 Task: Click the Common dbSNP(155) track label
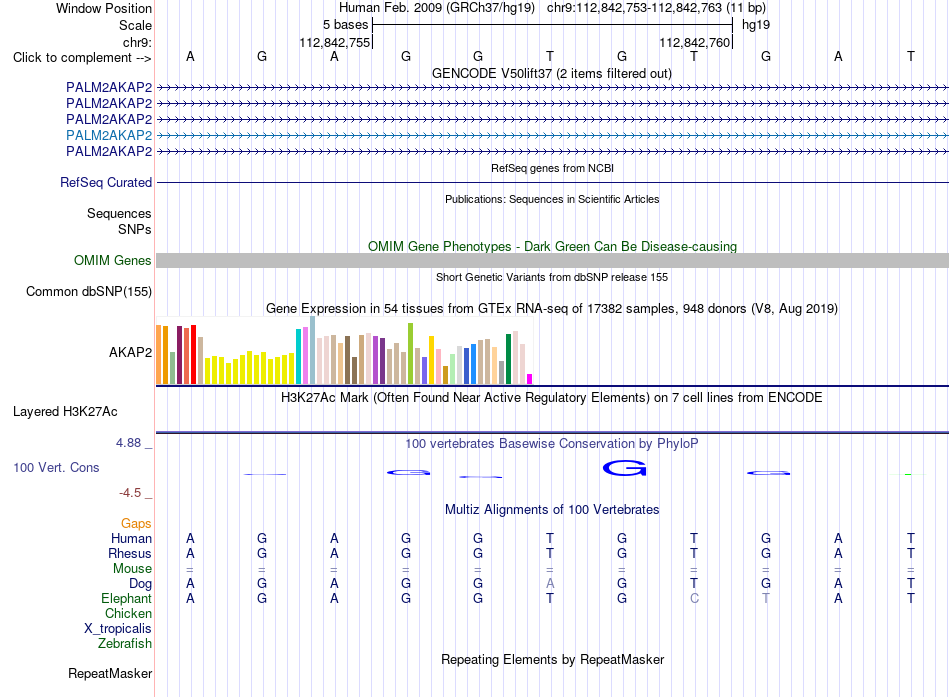(x=89, y=292)
